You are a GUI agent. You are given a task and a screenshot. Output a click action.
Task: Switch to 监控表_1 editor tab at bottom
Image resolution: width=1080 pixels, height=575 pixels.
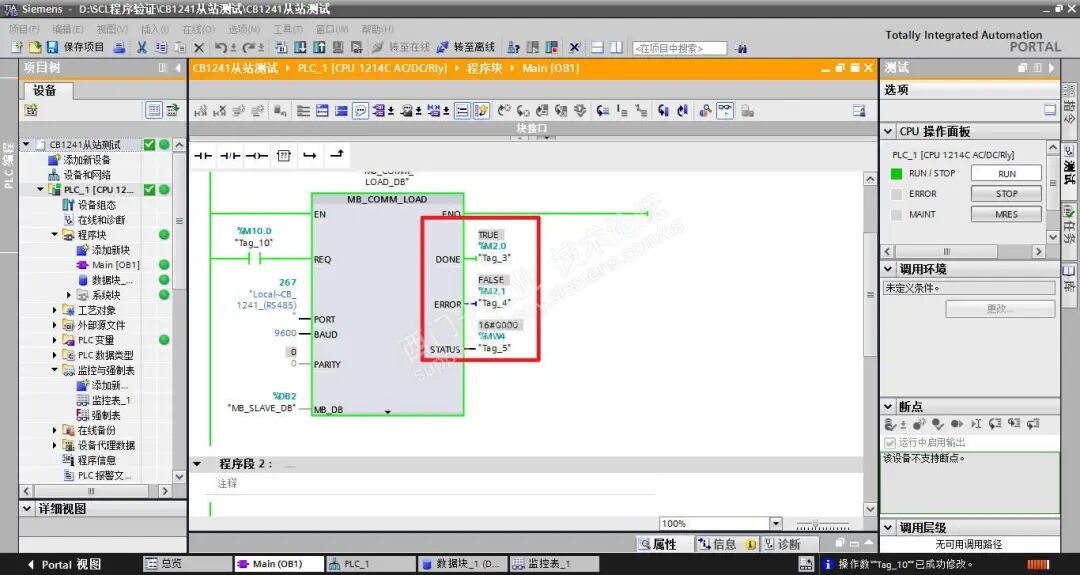tap(554, 564)
